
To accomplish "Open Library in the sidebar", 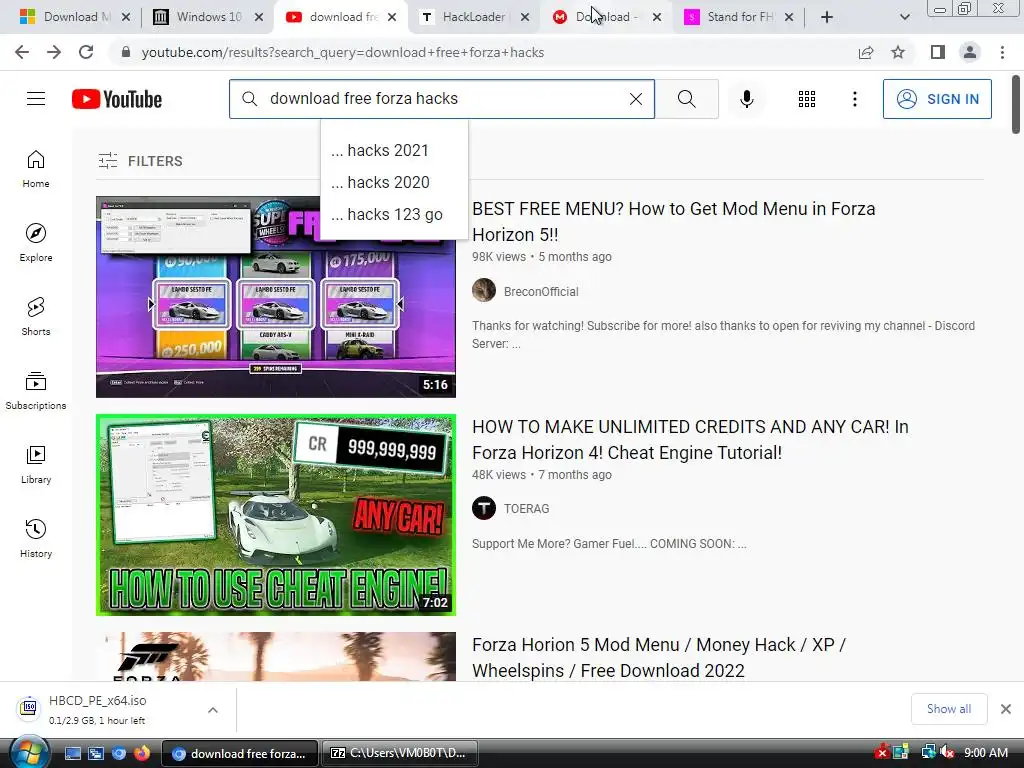I will pyautogui.click(x=36, y=464).
